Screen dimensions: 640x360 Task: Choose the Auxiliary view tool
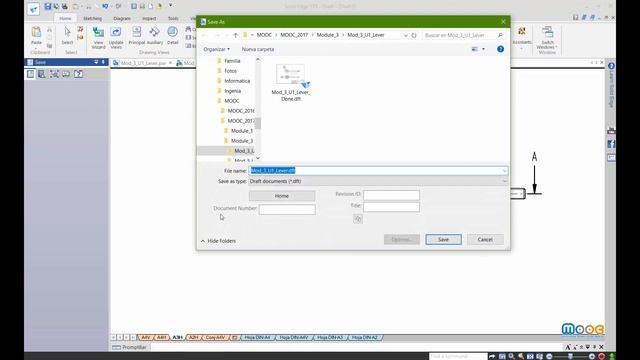(x=155, y=35)
